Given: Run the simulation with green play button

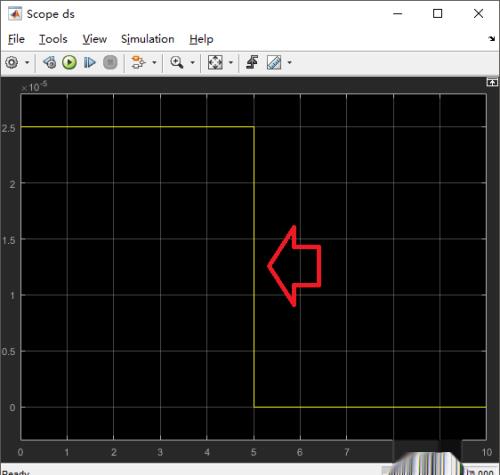Looking at the screenshot, I should click(69, 63).
